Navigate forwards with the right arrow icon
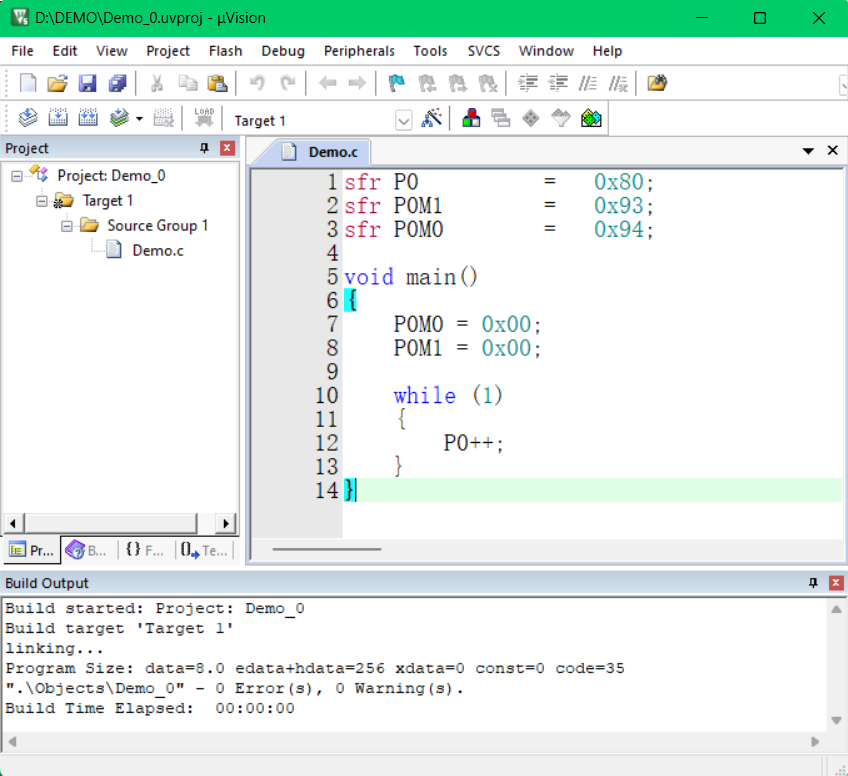848x776 pixels. pos(357,83)
